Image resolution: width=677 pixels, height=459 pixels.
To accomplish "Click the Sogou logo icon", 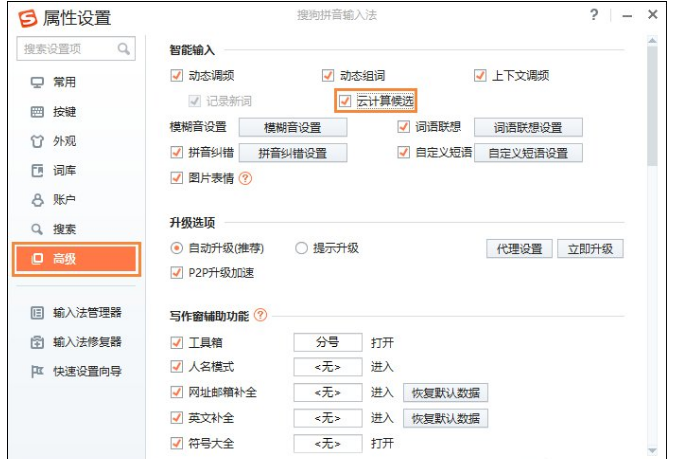I will (x=28, y=18).
